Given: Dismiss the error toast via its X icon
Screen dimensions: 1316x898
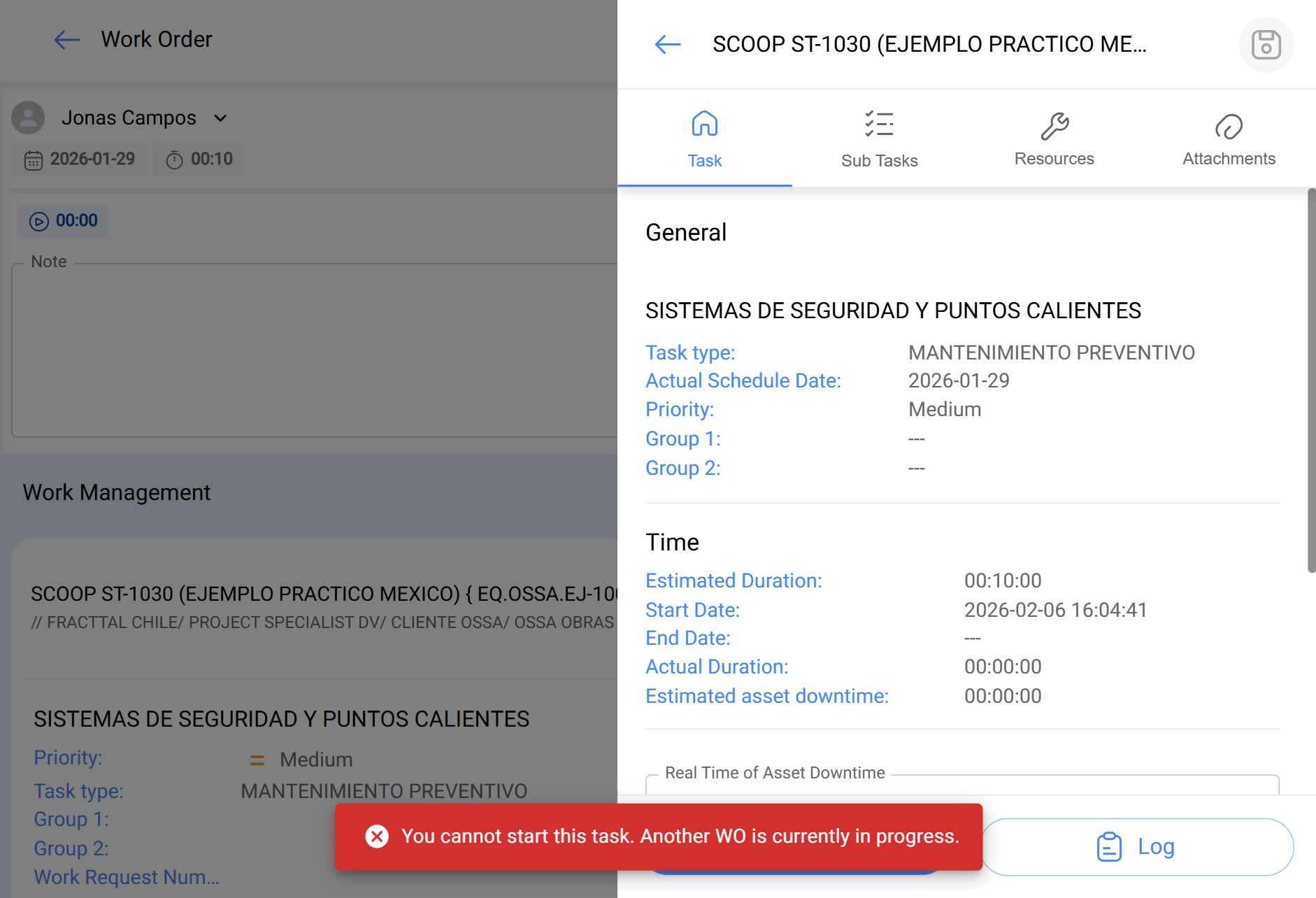Looking at the screenshot, I should 378,836.
